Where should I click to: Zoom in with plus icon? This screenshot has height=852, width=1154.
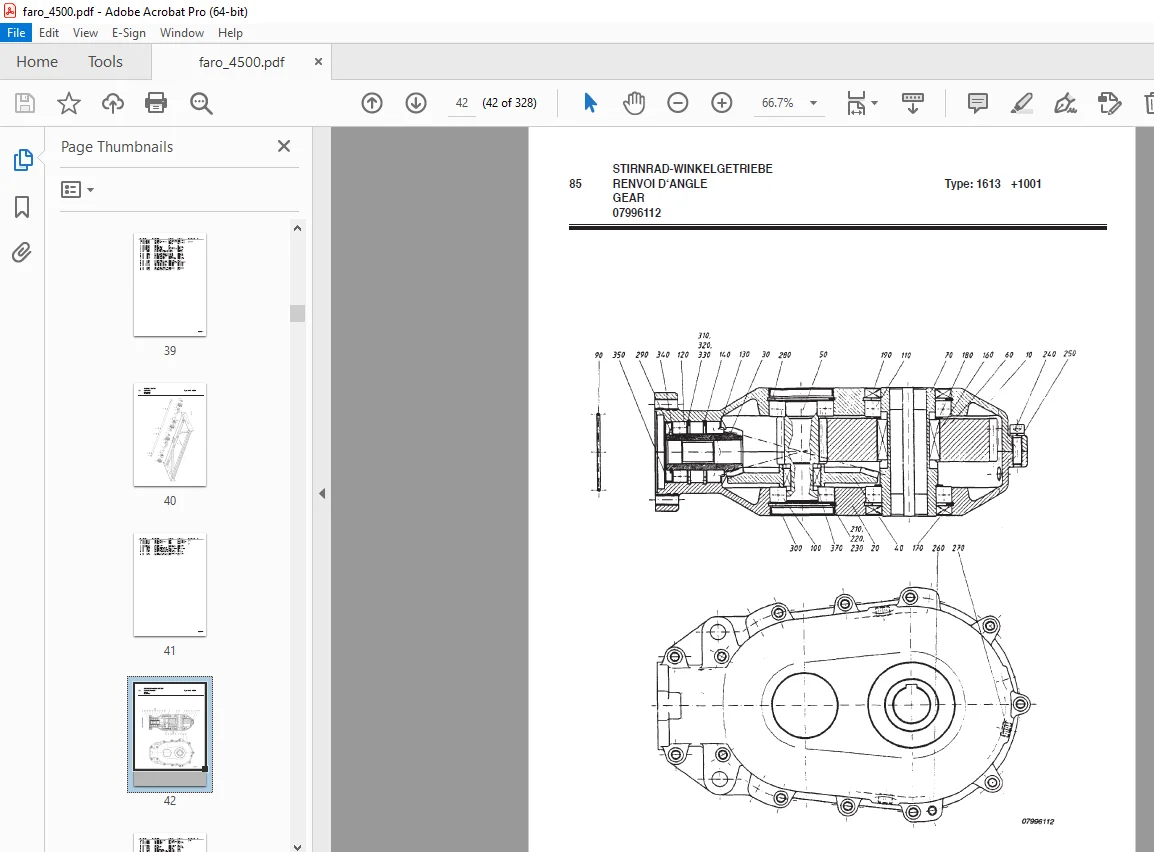point(721,103)
